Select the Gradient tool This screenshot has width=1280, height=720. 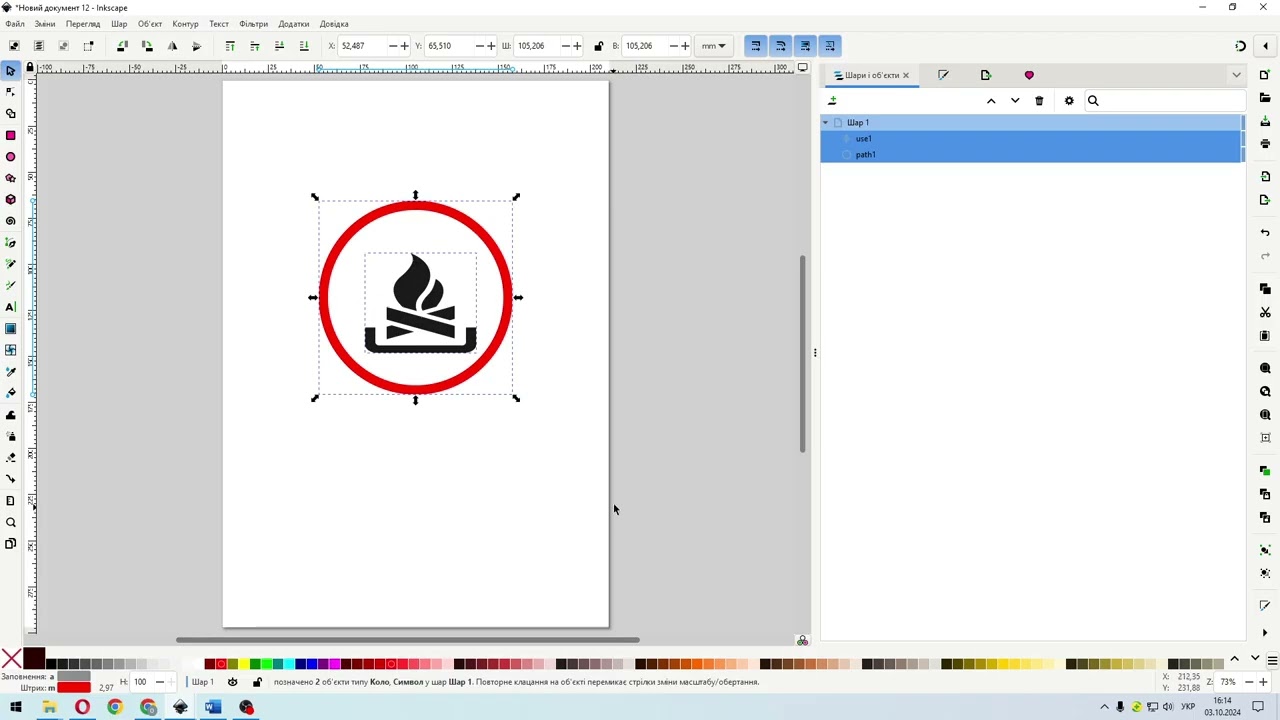point(11,329)
